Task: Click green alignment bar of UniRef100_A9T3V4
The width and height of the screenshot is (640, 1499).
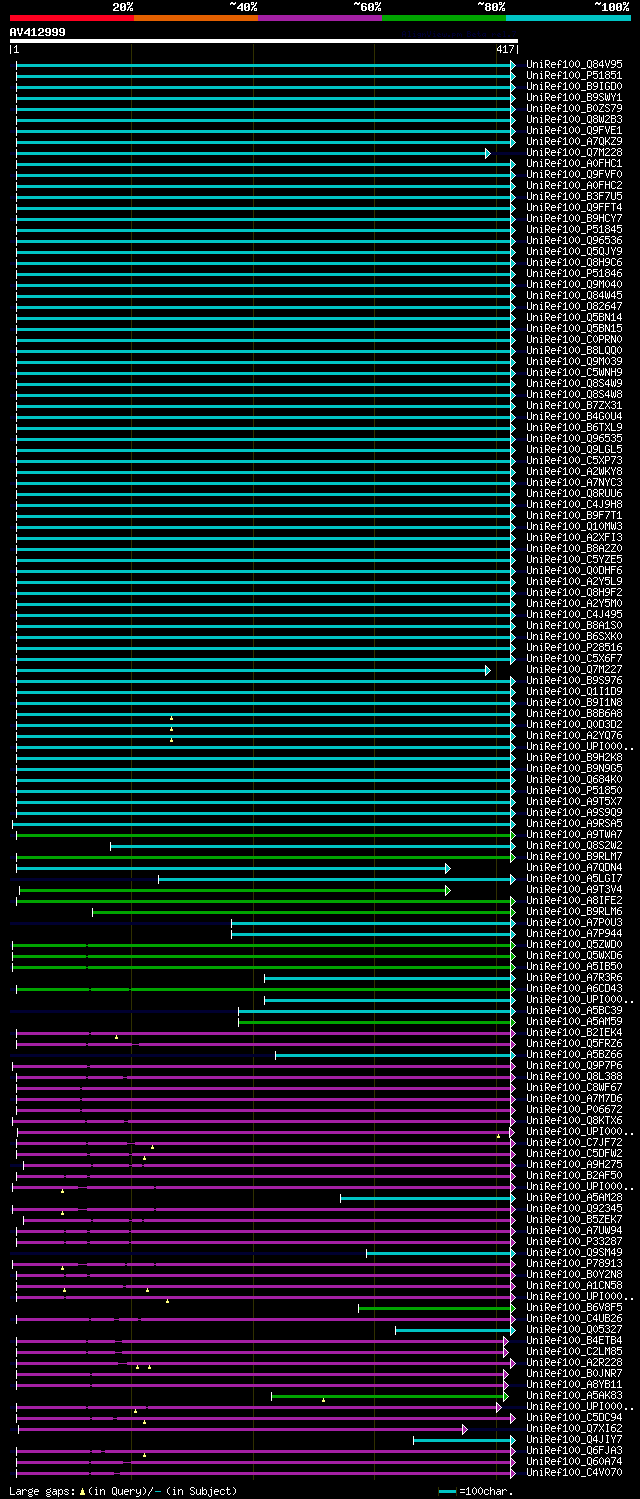Action: (x=235, y=889)
